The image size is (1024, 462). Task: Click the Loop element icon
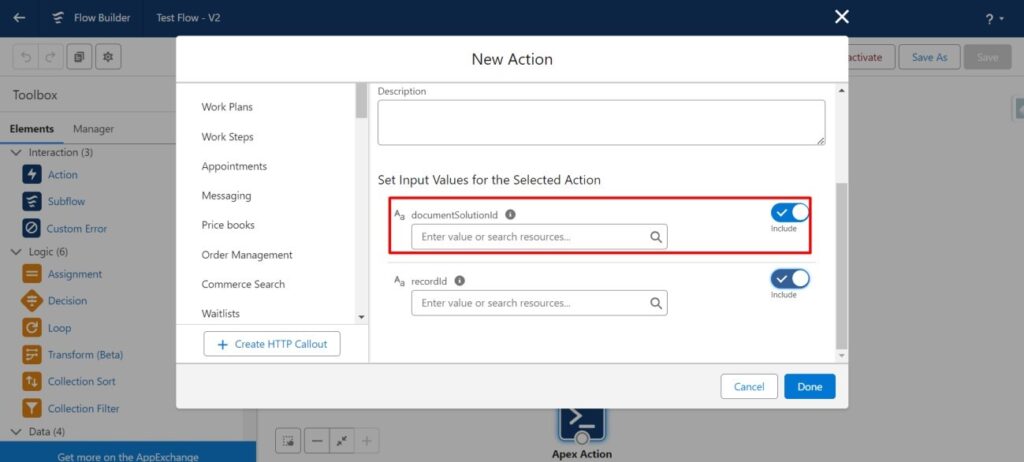(x=31, y=328)
